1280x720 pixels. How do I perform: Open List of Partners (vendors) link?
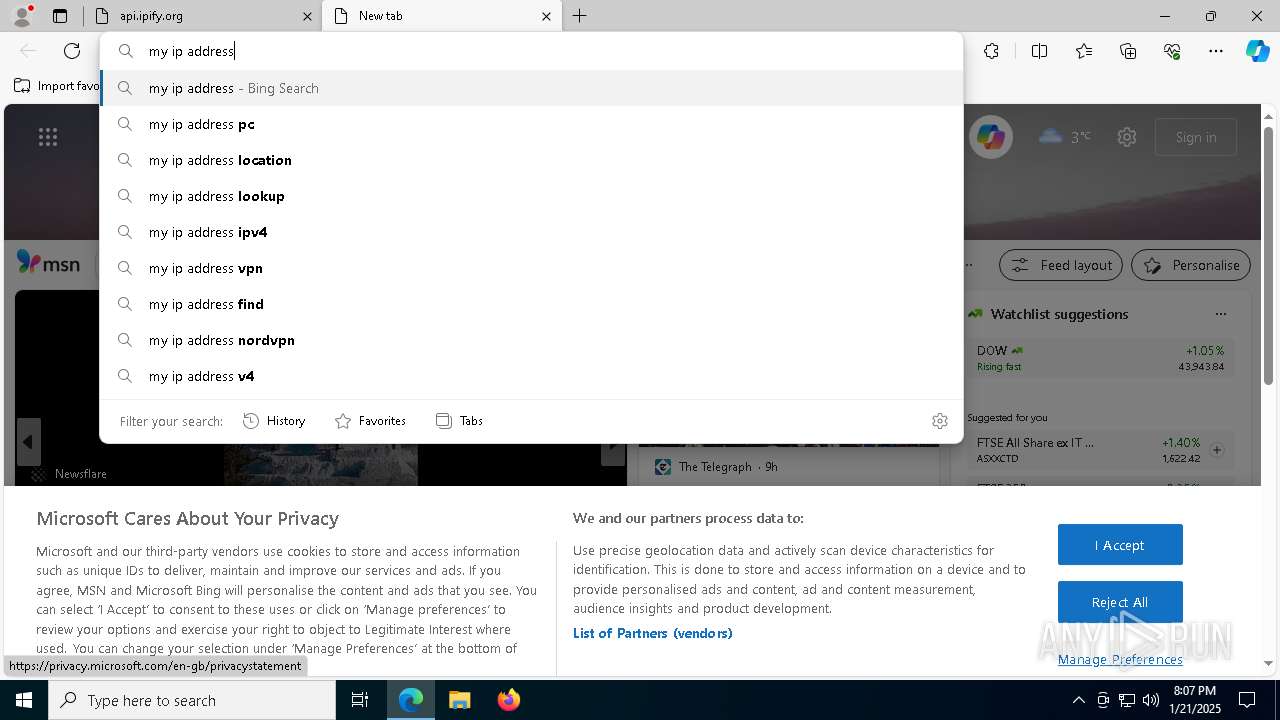pyautogui.click(x=653, y=633)
